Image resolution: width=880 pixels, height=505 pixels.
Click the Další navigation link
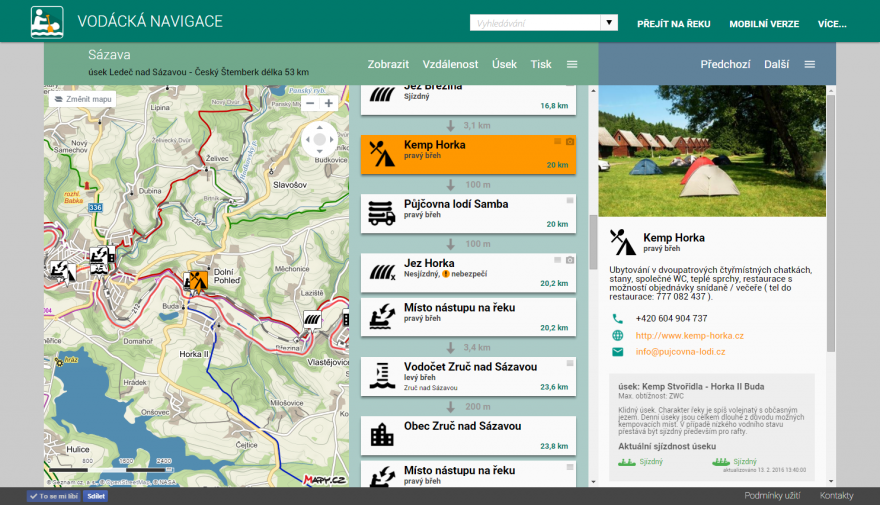tap(776, 64)
